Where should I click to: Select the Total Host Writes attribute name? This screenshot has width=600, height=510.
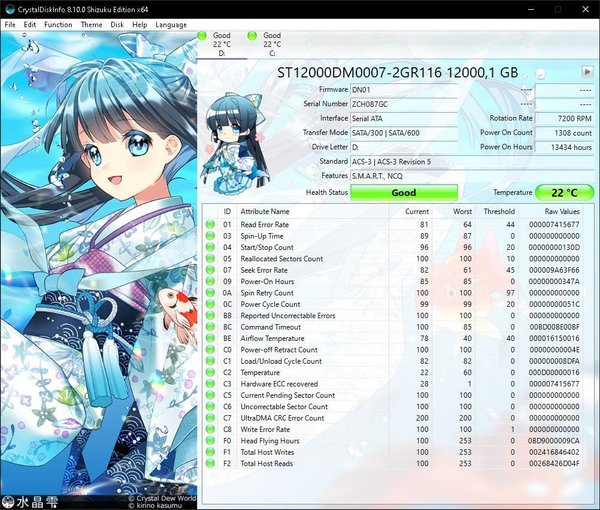(267, 452)
